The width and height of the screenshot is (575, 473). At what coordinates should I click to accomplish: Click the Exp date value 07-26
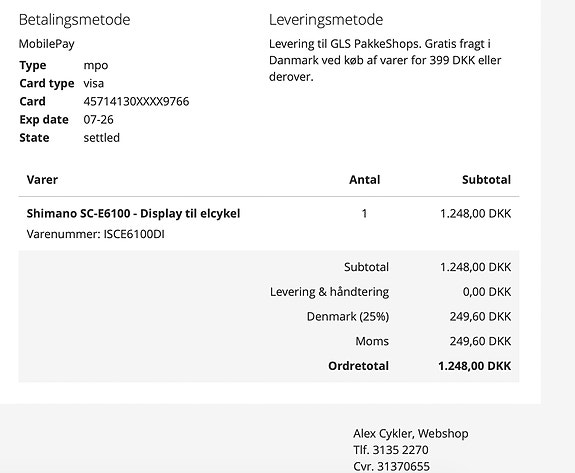click(98, 120)
